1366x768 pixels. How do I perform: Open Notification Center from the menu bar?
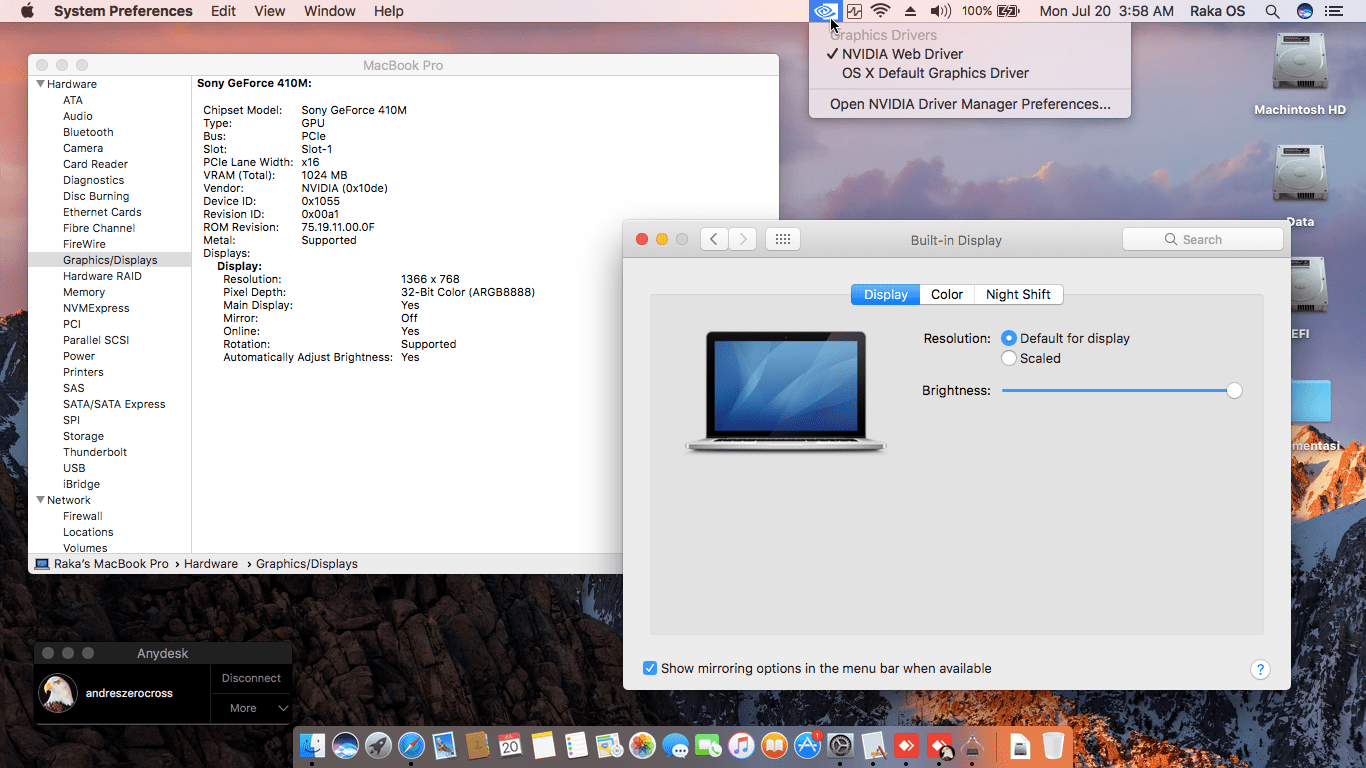tap(1333, 11)
